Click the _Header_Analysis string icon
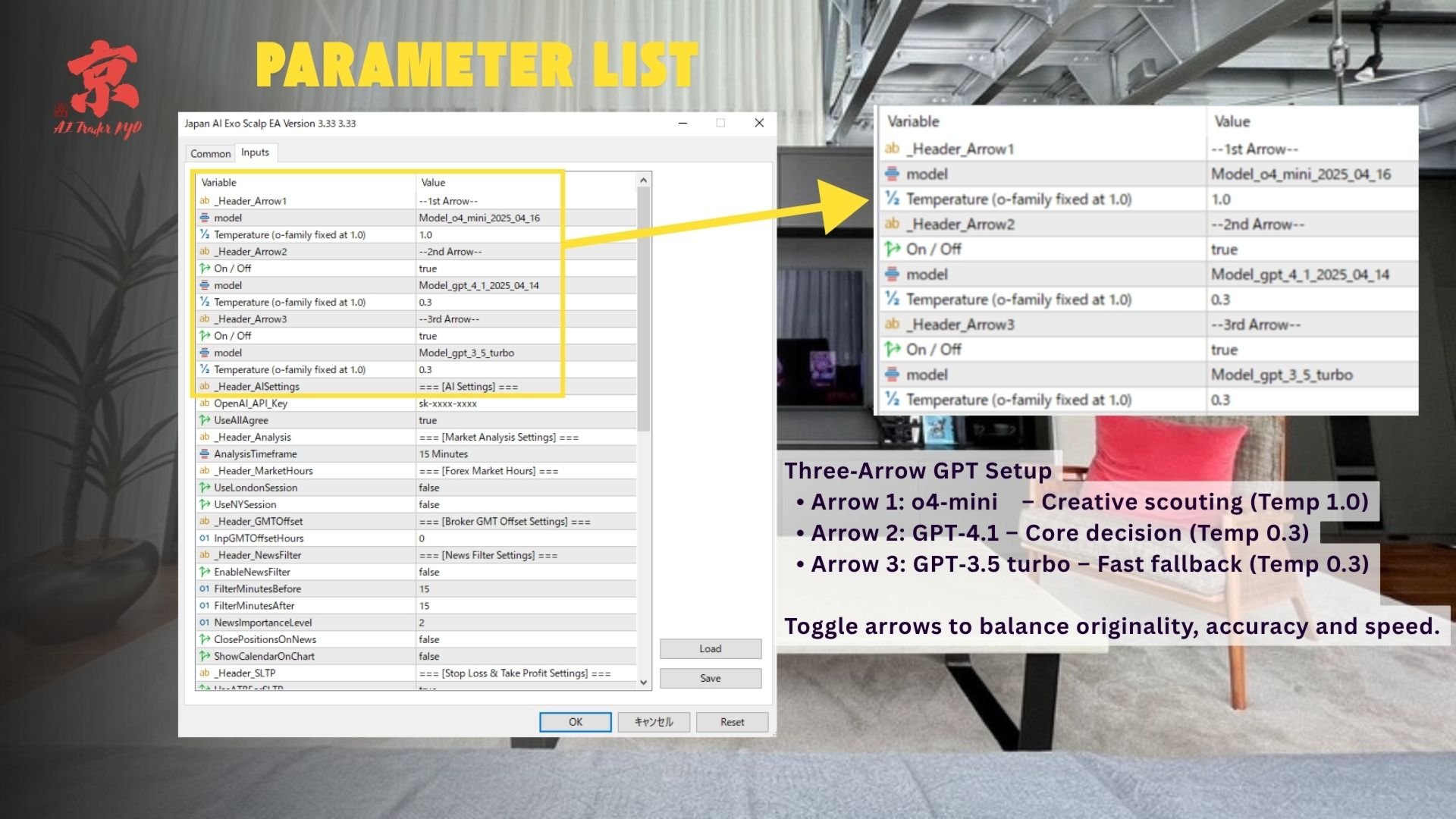Image resolution: width=1456 pixels, height=819 pixels. coord(204,437)
